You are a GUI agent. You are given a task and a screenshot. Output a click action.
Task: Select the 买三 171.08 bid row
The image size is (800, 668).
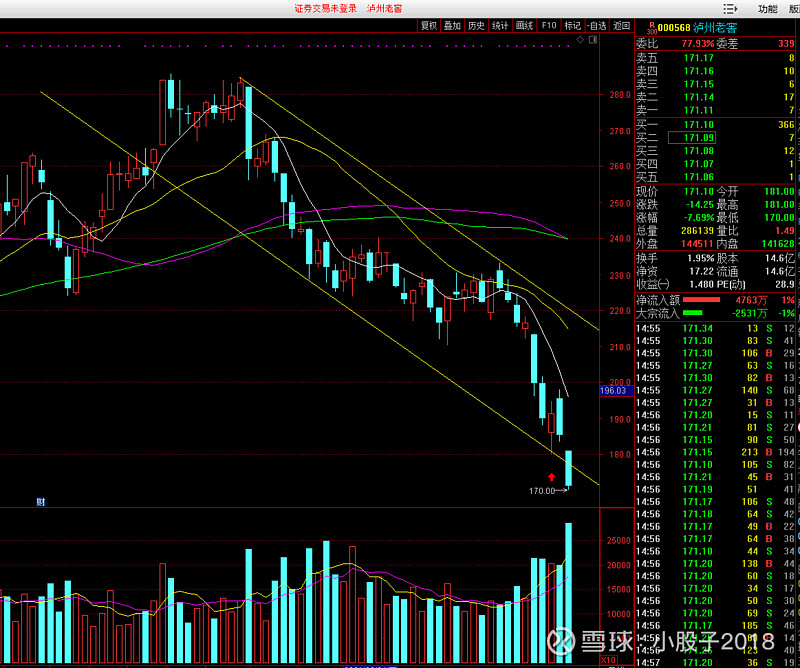point(715,151)
